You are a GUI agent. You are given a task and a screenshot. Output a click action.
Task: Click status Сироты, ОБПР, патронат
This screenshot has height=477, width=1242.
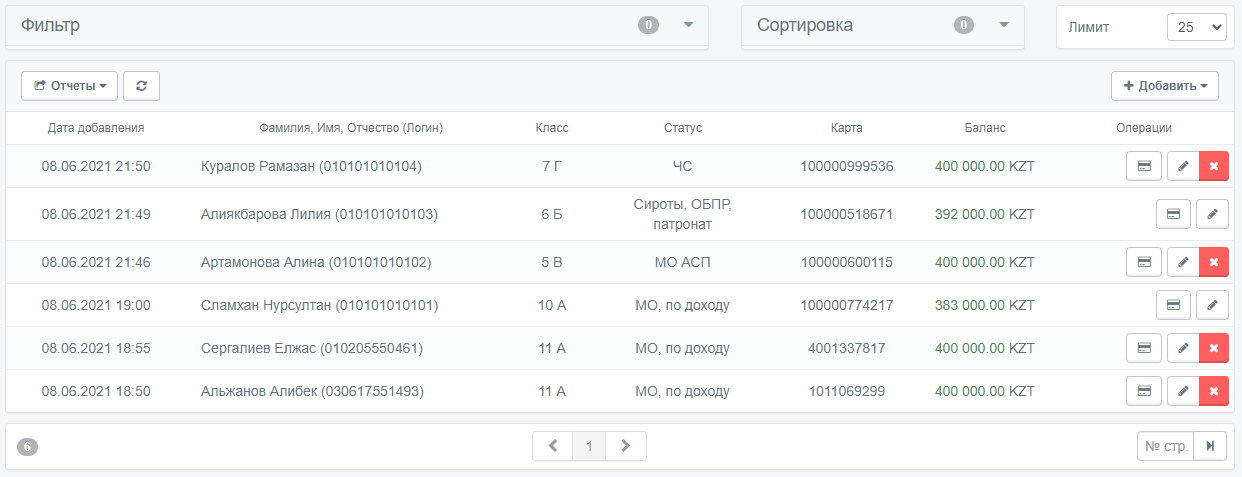tap(683, 214)
